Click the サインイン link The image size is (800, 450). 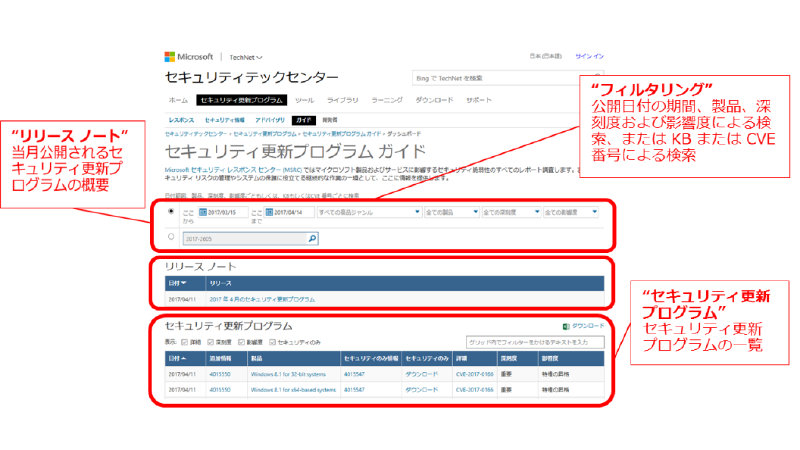589,56
